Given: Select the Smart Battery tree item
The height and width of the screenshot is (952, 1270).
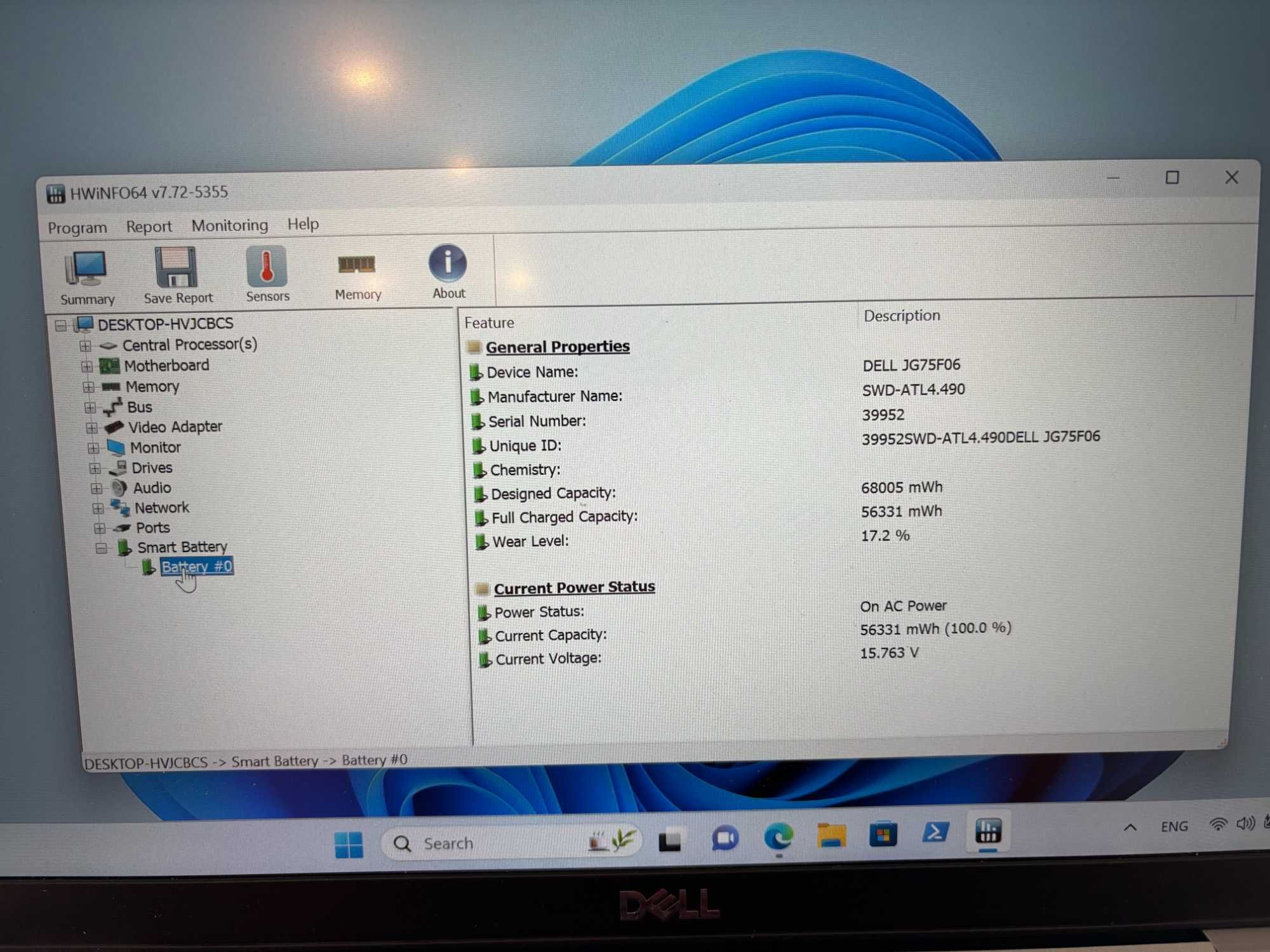Looking at the screenshot, I should 182,547.
